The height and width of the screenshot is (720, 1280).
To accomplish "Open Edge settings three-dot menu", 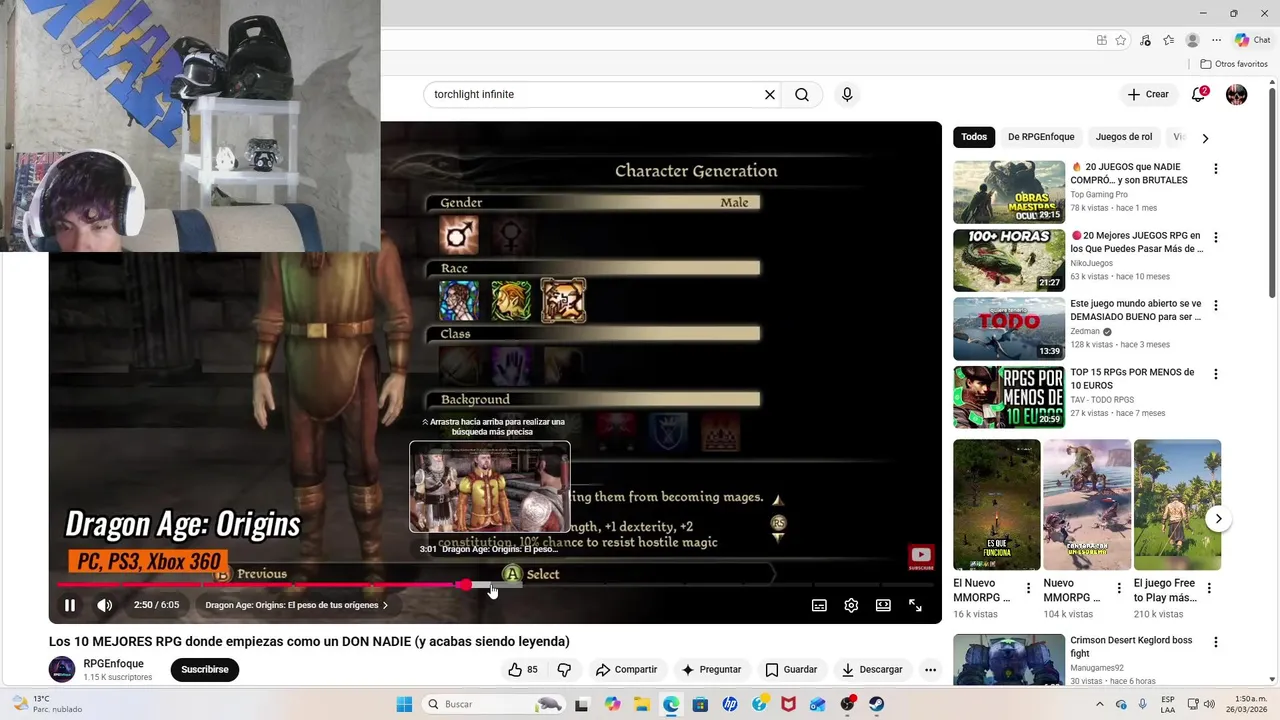I will (x=1216, y=40).
